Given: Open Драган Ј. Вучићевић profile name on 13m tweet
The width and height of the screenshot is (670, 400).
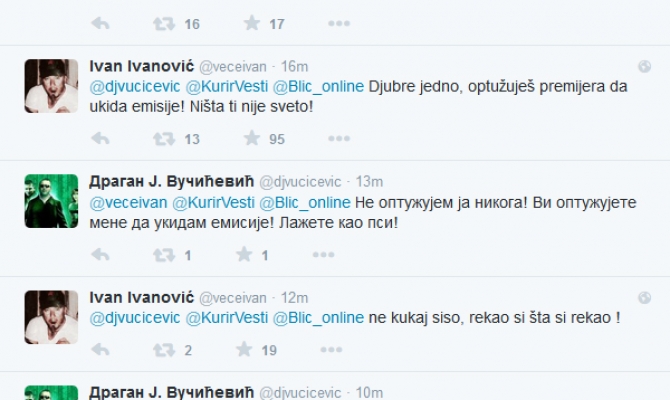Looking at the screenshot, I should (172, 181).
